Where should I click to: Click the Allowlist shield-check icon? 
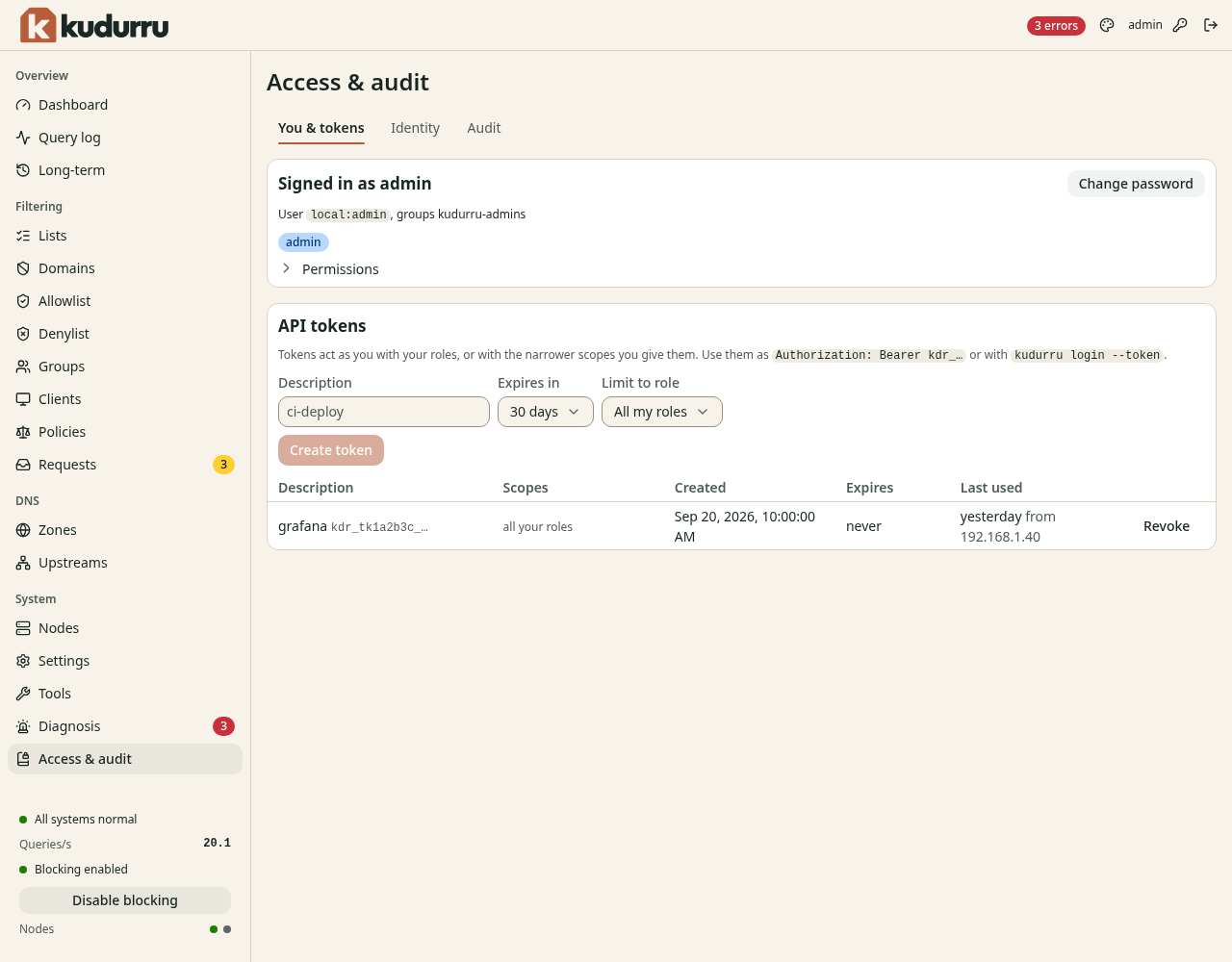pos(23,301)
